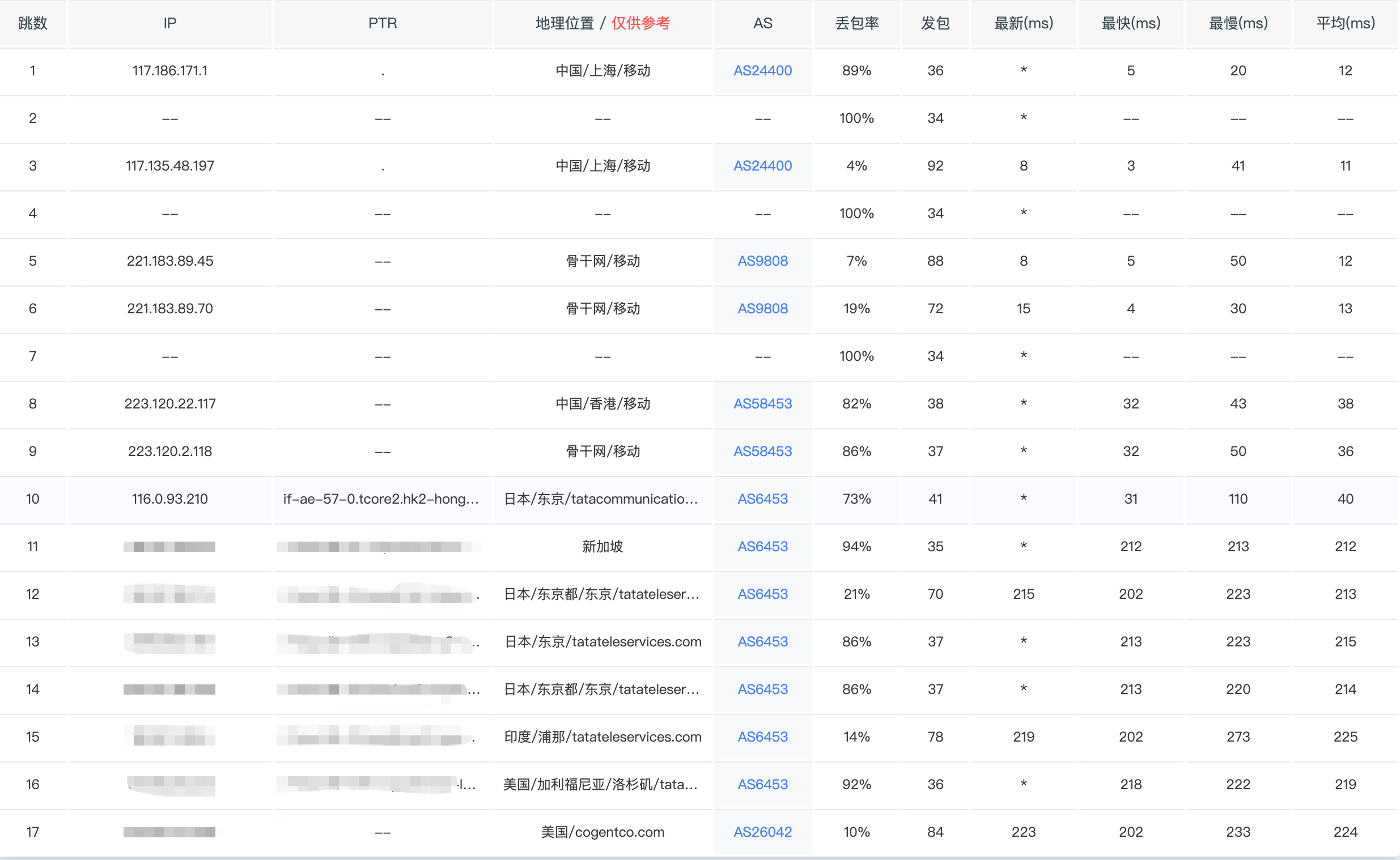Open AS58453 link for 223.120.2.118
The height and width of the screenshot is (860, 1400).
click(x=762, y=451)
